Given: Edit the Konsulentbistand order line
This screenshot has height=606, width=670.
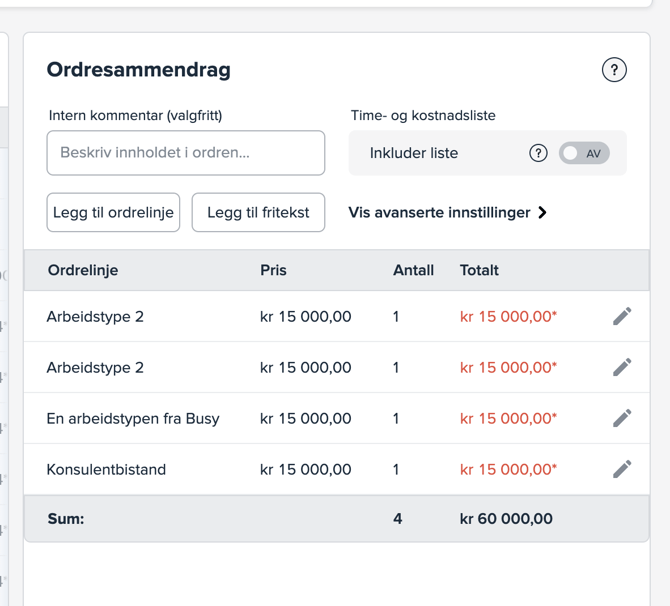Looking at the screenshot, I should pos(622,469).
